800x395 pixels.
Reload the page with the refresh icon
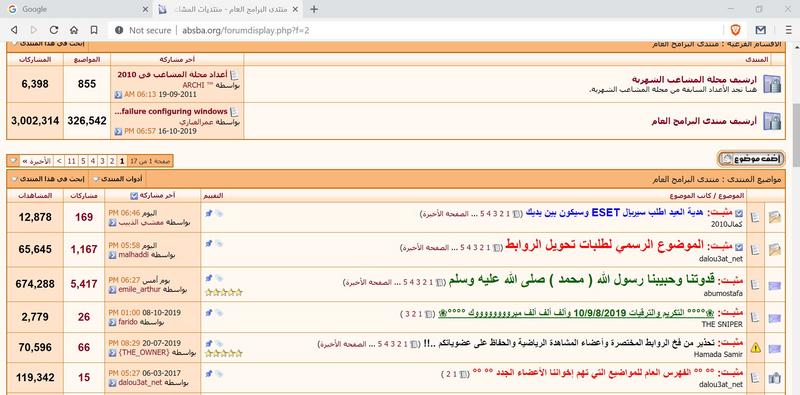tap(54, 30)
